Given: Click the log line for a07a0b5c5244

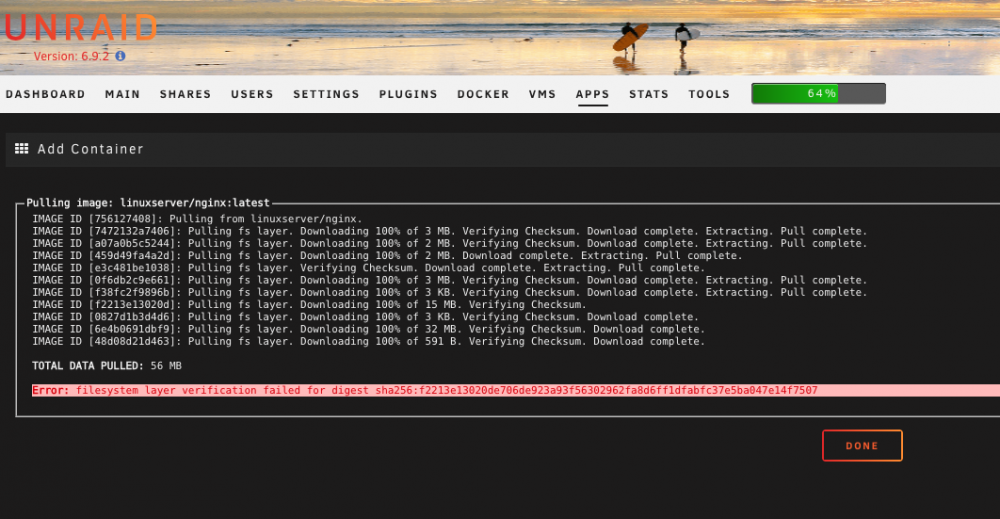Looking at the screenshot, I should click(450, 243).
